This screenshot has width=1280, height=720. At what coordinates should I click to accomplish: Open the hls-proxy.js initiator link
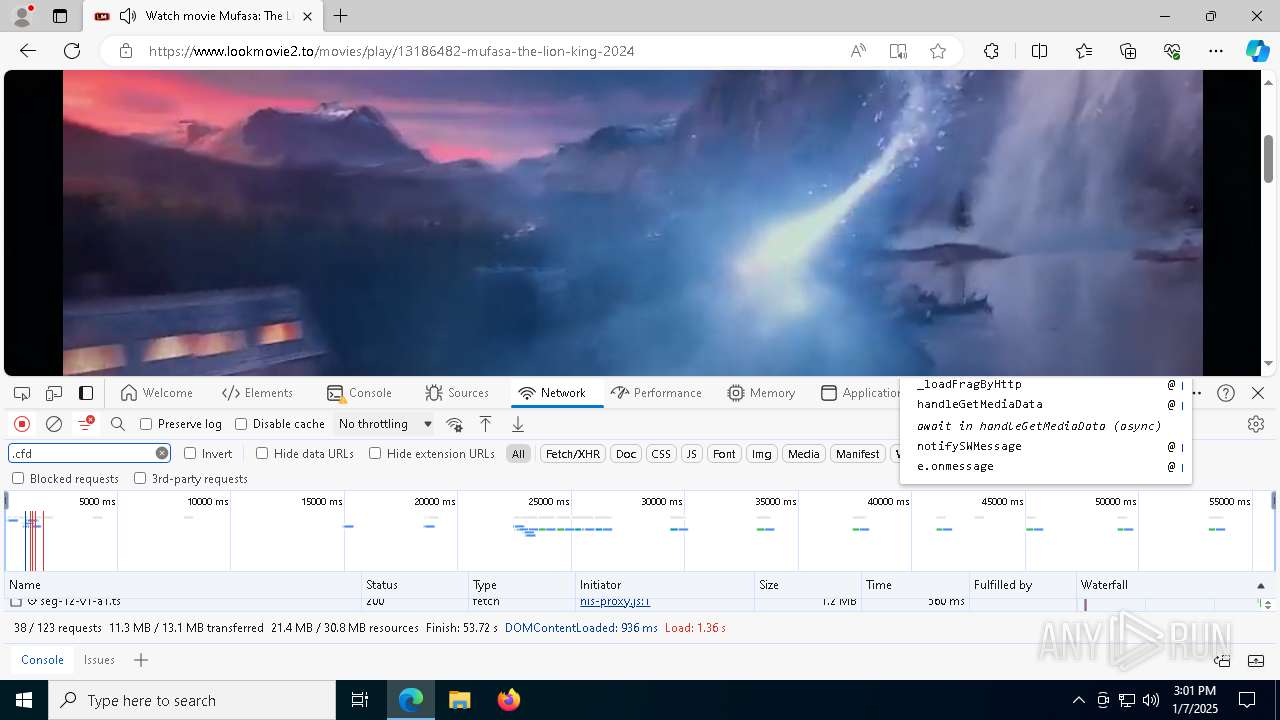[x=615, y=602]
